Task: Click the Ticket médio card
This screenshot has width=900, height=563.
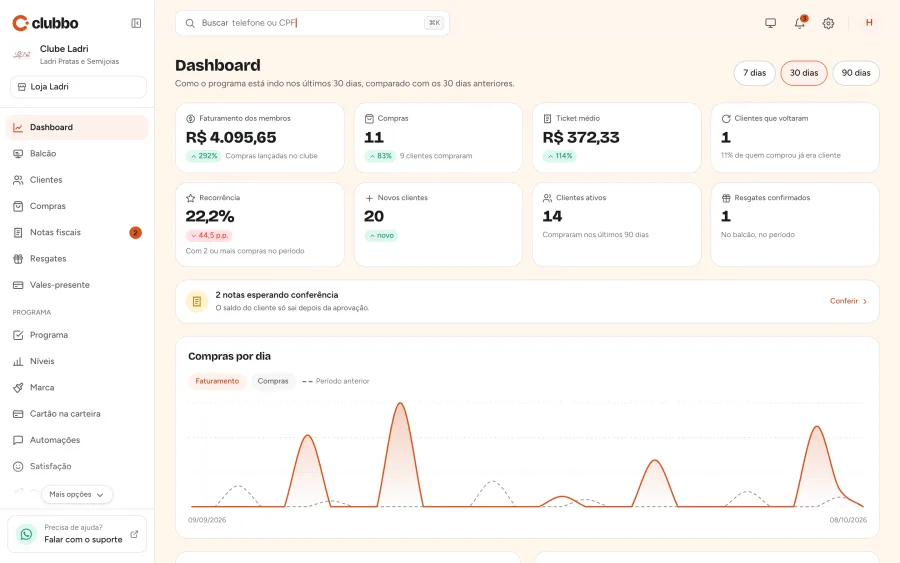Action: (x=617, y=138)
